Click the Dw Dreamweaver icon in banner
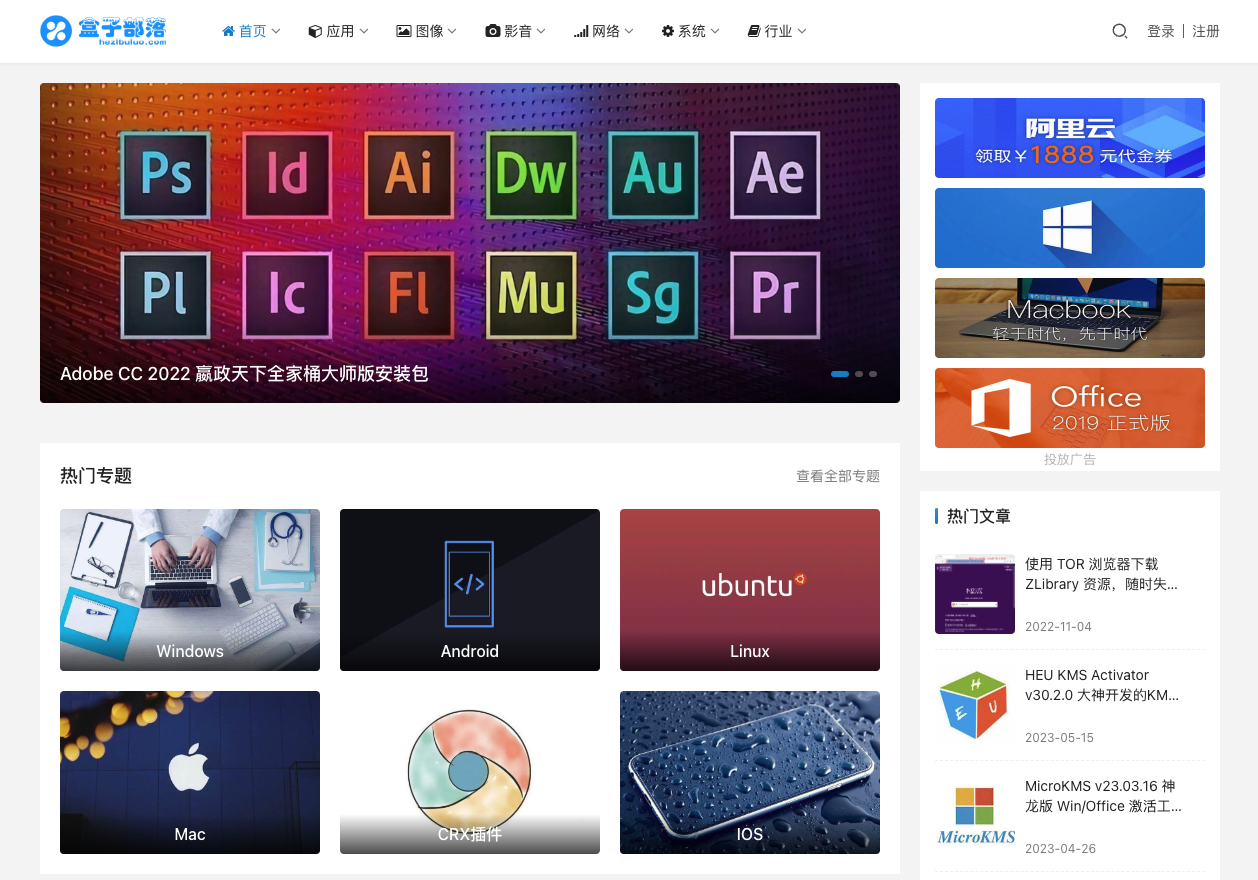This screenshot has width=1258, height=880. (532, 174)
